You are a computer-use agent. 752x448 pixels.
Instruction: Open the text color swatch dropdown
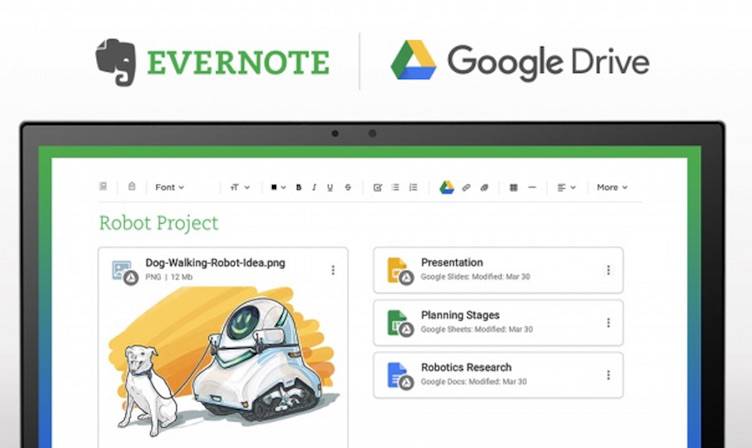tap(278, 187)
